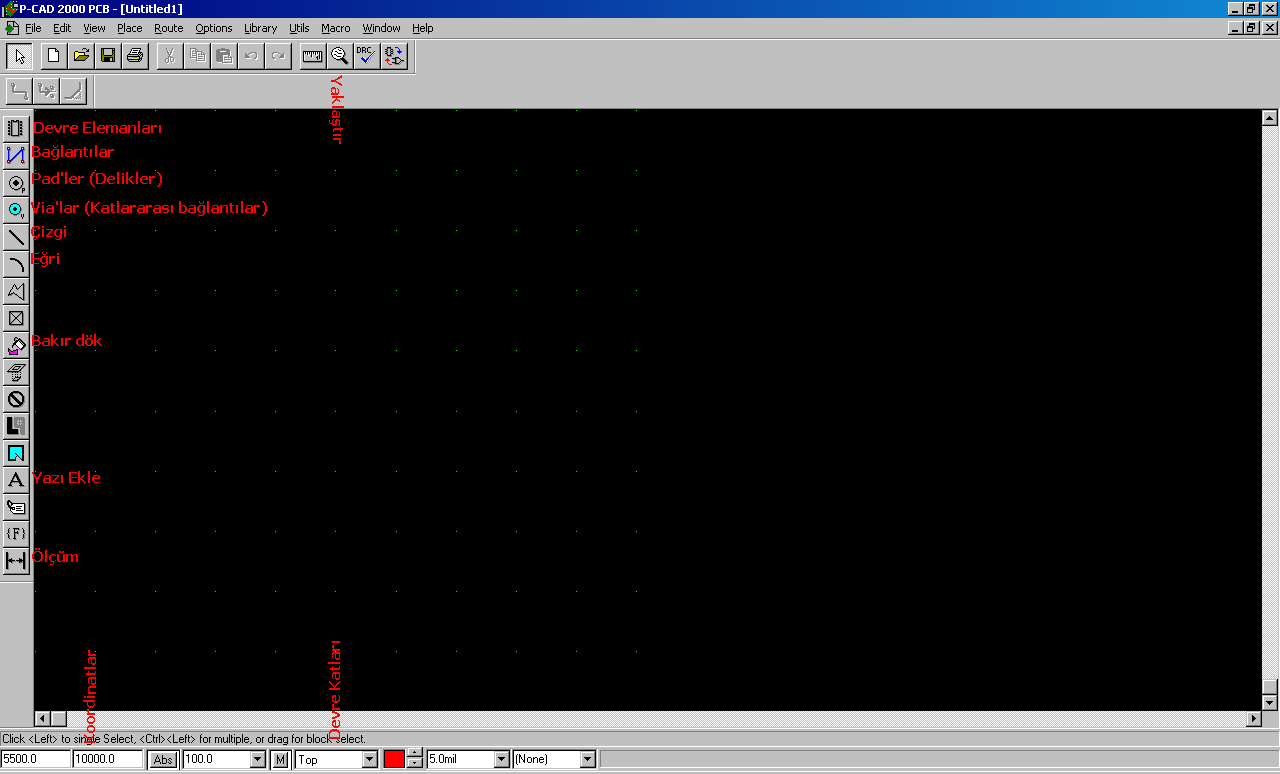
Task: Click the component swap ECO icon
Action: [x=394, y=56]
